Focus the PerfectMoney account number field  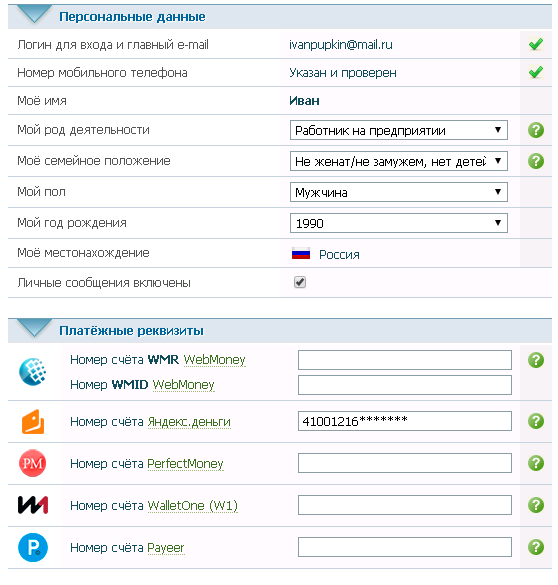coord(405,463)
